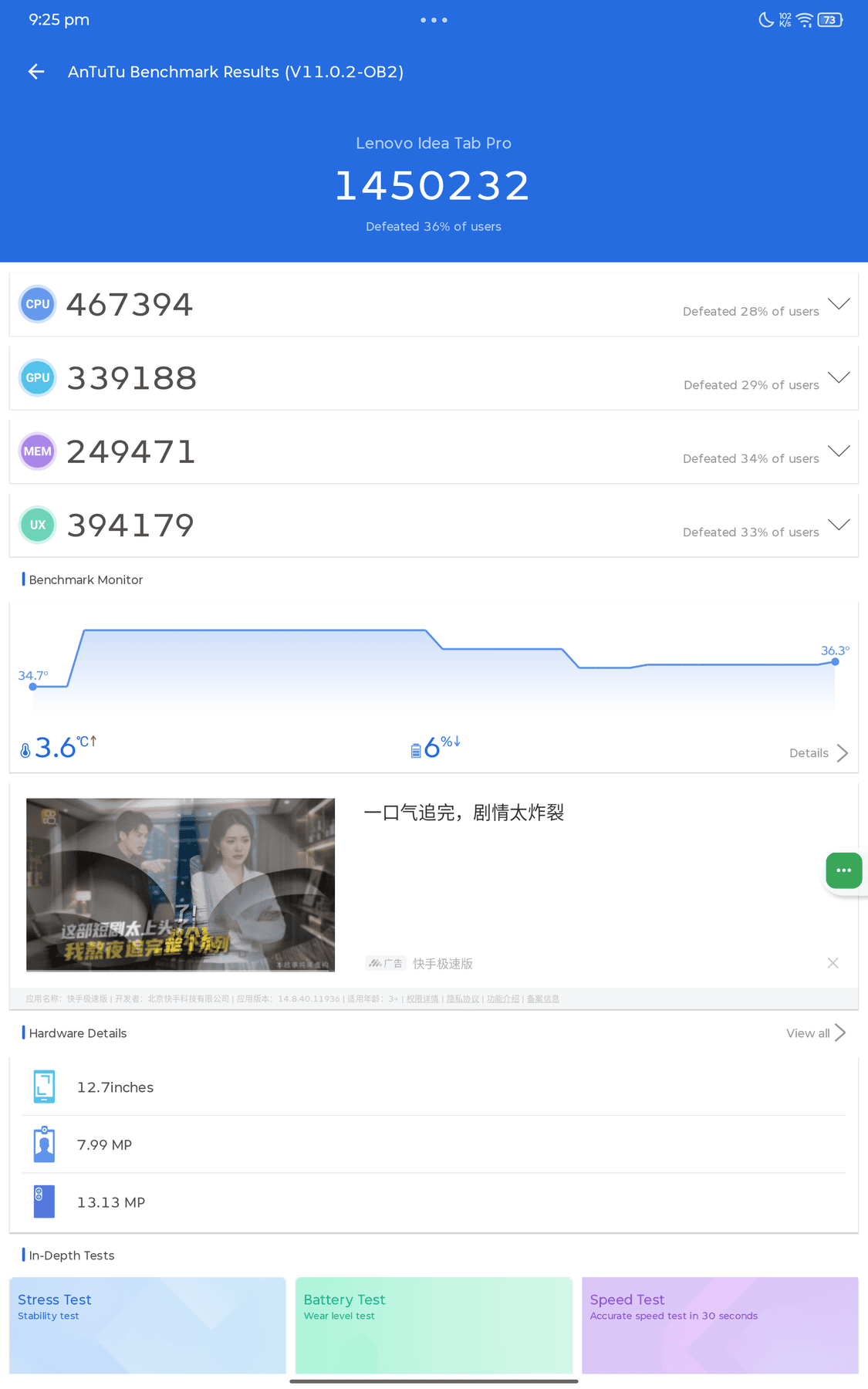Screen dimensions: 868x1389
Task: Tap the battery 73 status indicator
Action: pyautogui.click(x=830, y=20)
